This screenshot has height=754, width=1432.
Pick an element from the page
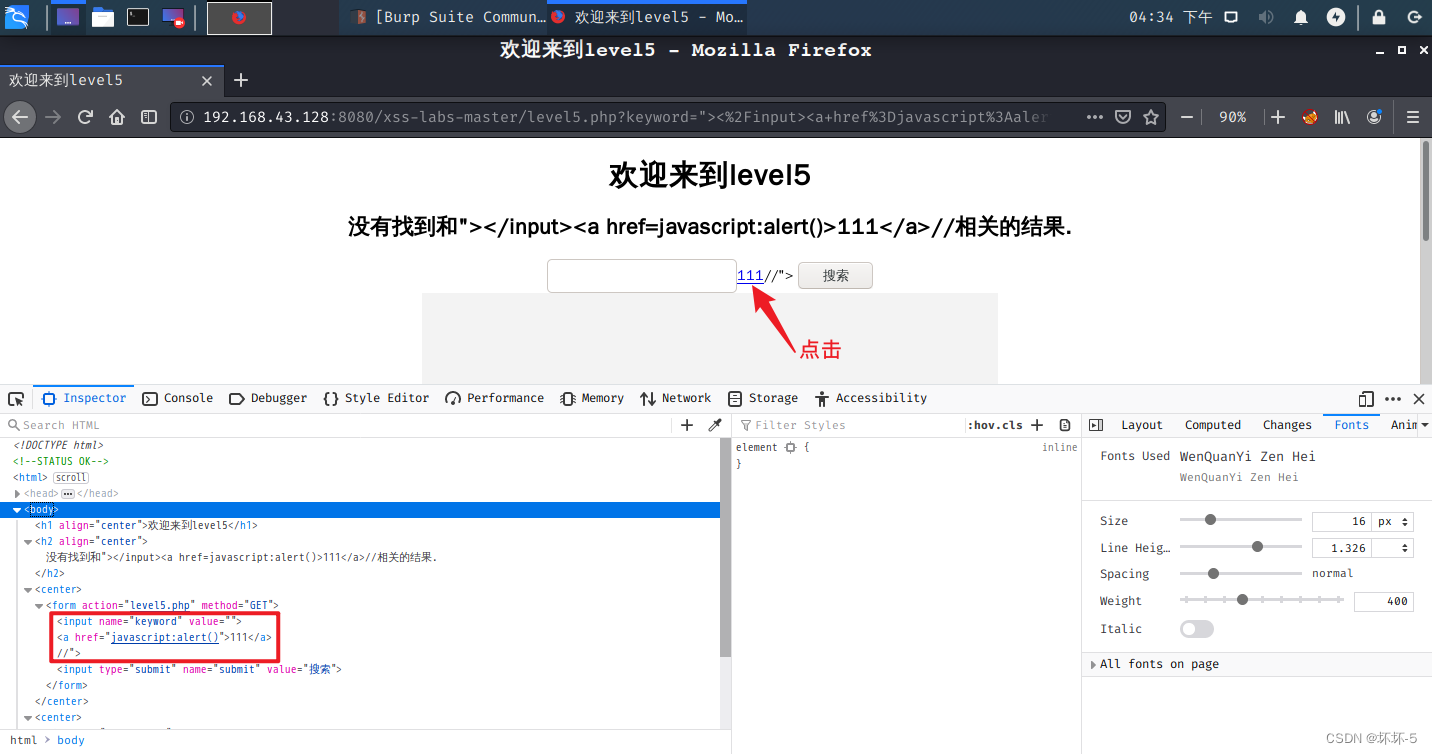pyautogui.click(x=16, y=398)
